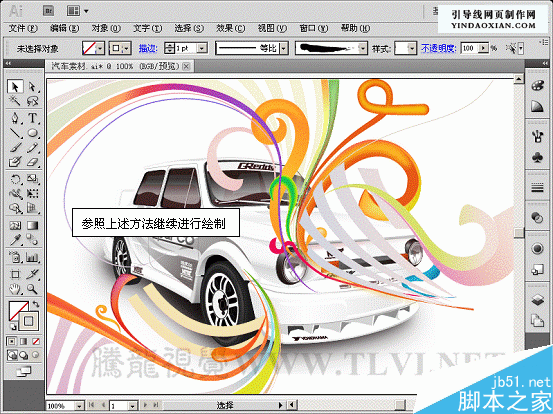Viewport: 553px width, 414px height.
Task: Open the 文字 (Type) menu
Action: click(147, 28)
